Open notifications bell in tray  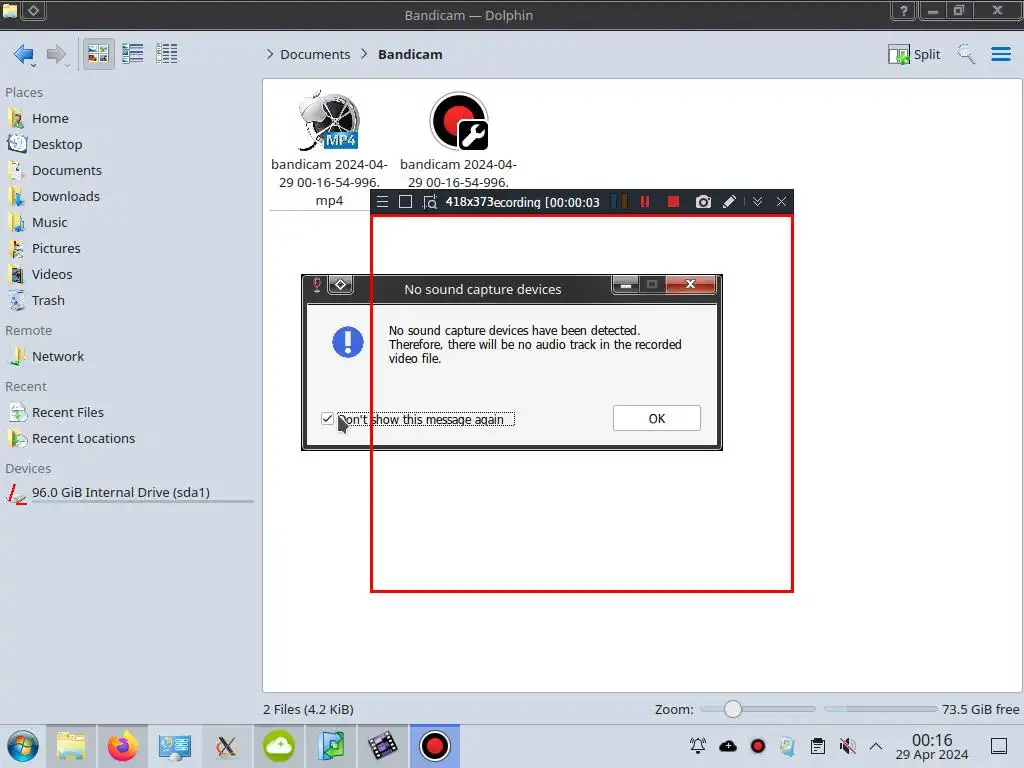click(x=697, y=746)
